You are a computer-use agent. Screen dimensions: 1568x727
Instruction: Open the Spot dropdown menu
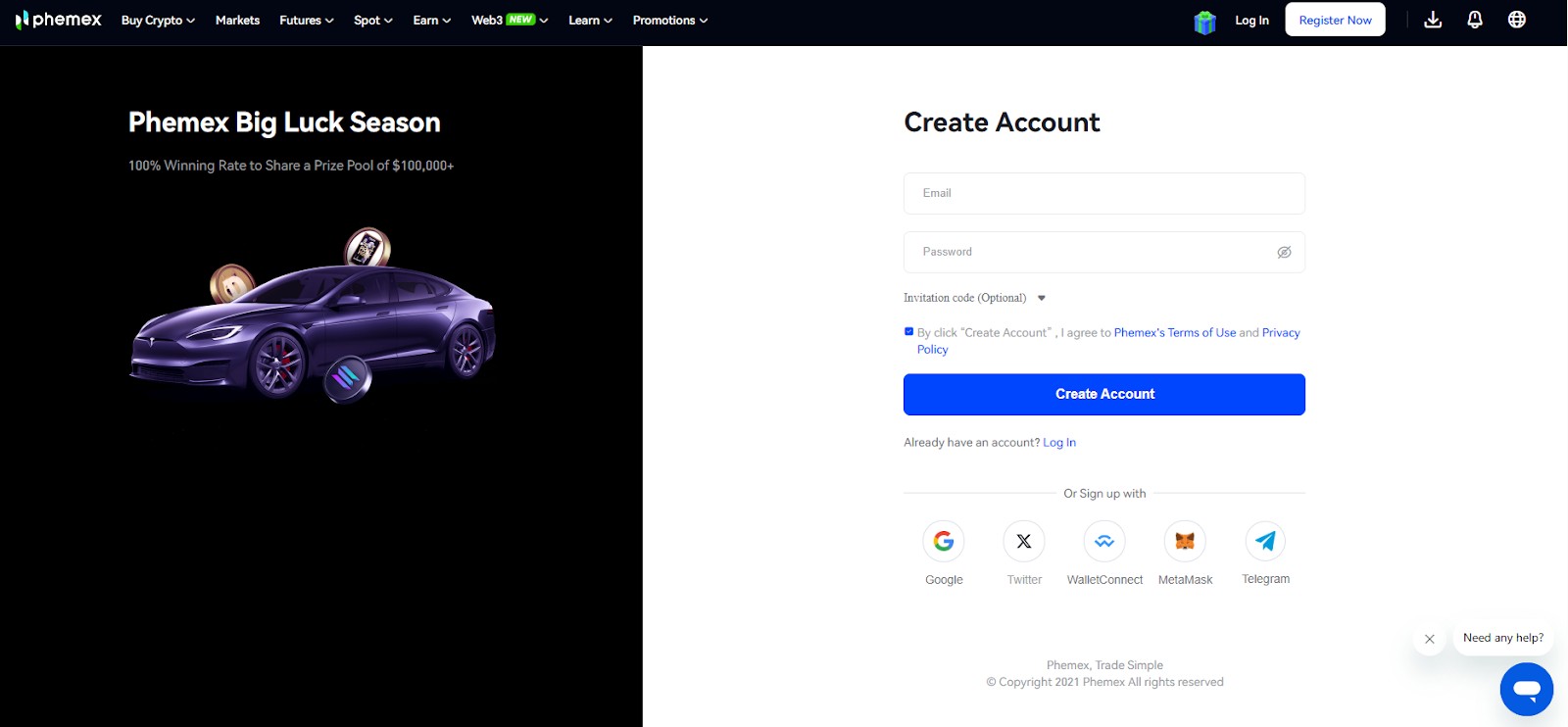[373, 21]
